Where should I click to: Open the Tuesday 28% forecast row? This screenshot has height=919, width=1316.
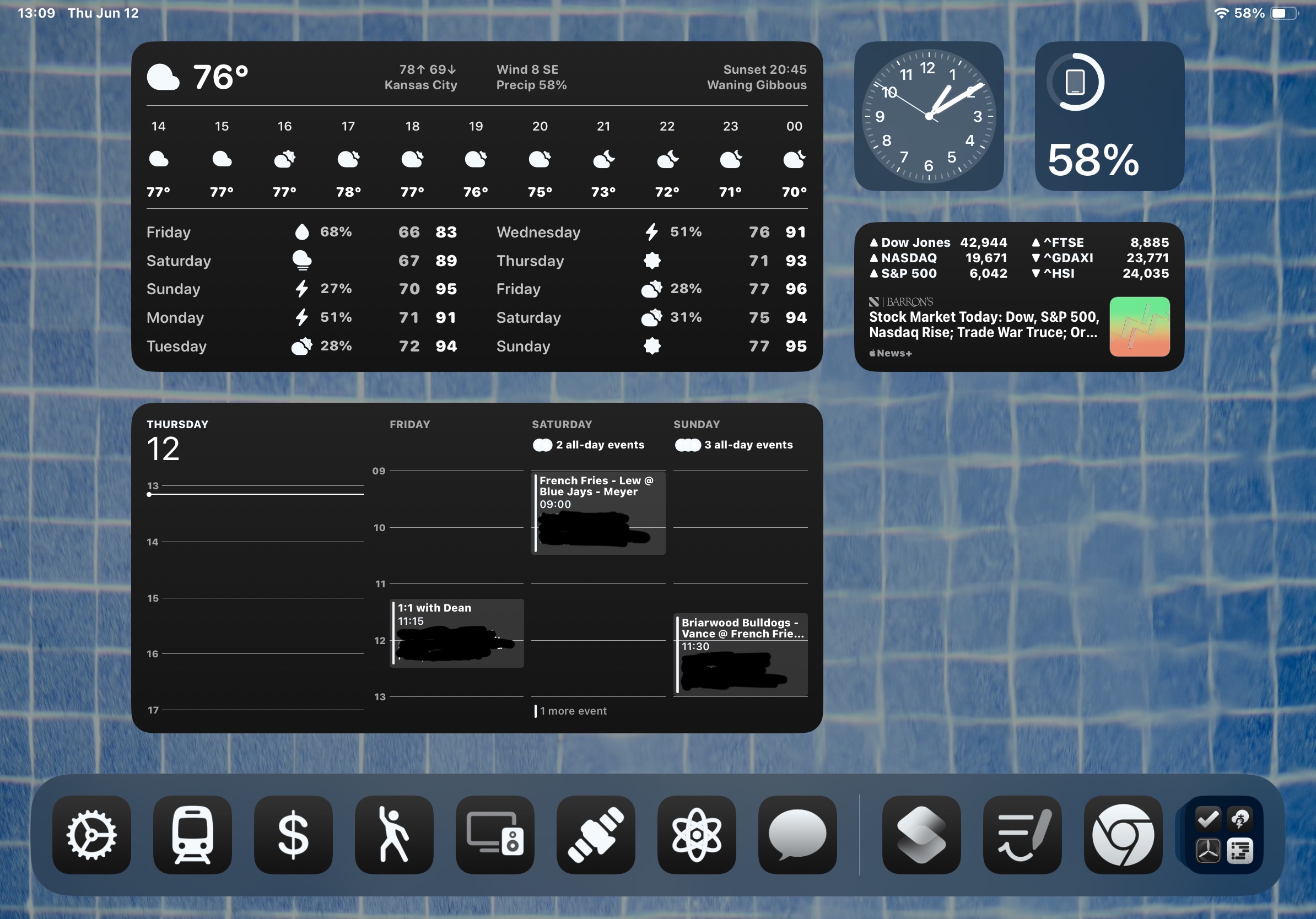(x=302, y=346)
